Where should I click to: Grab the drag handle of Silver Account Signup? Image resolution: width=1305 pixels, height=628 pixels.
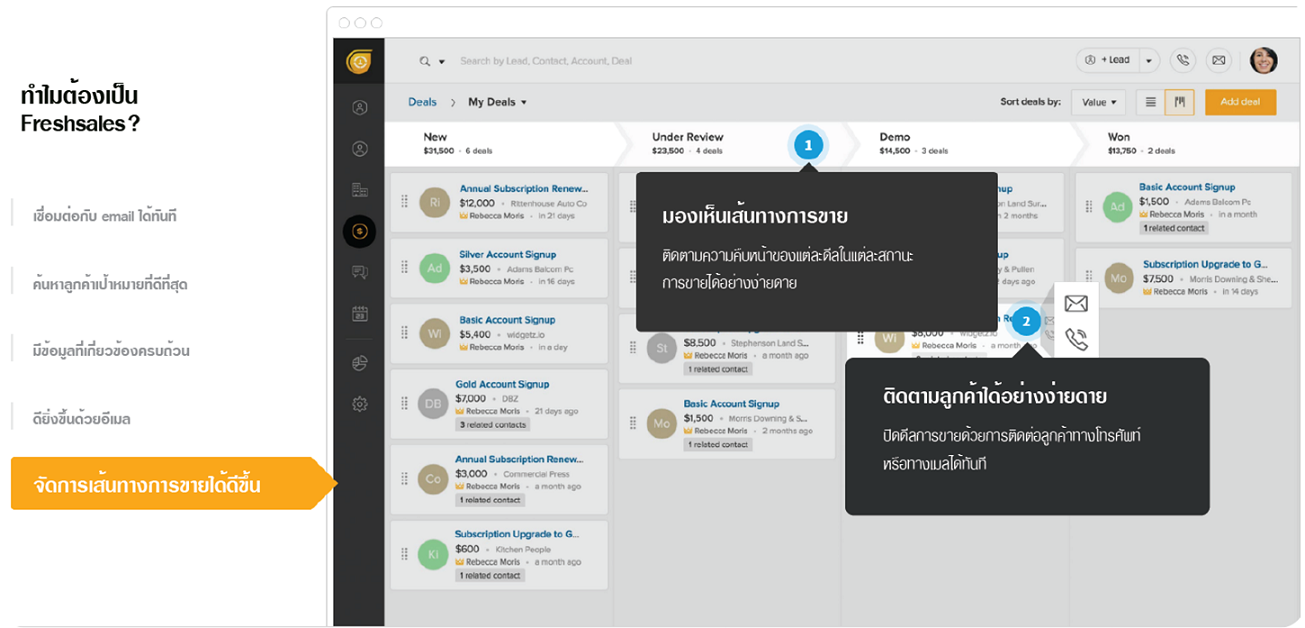(x=405, y=268)
